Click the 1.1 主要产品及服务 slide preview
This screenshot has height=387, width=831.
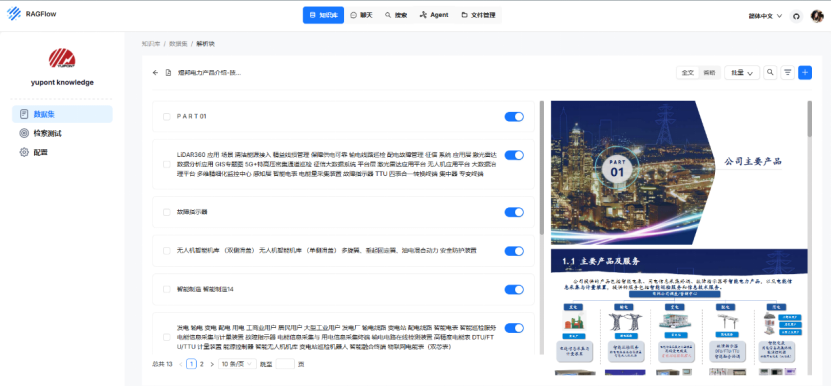pos(679,312)
